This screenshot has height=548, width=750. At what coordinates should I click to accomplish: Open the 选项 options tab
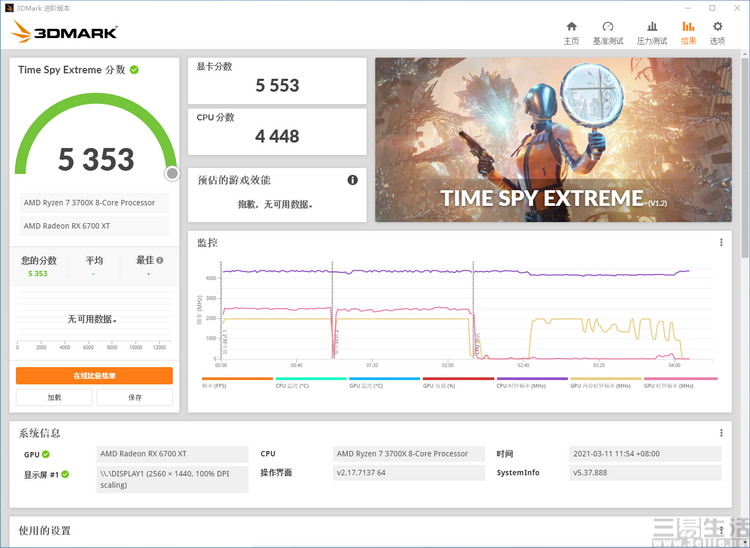pos(717,33)
